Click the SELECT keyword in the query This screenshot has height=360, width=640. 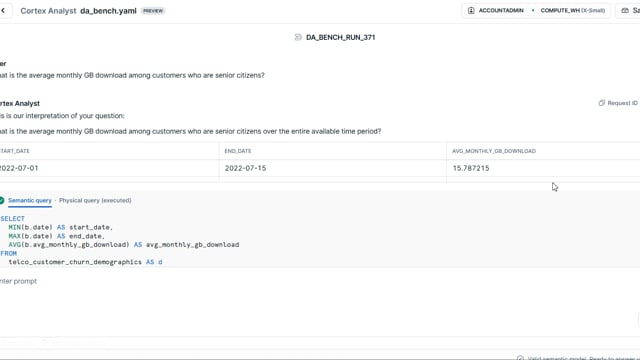pos(12,219)
